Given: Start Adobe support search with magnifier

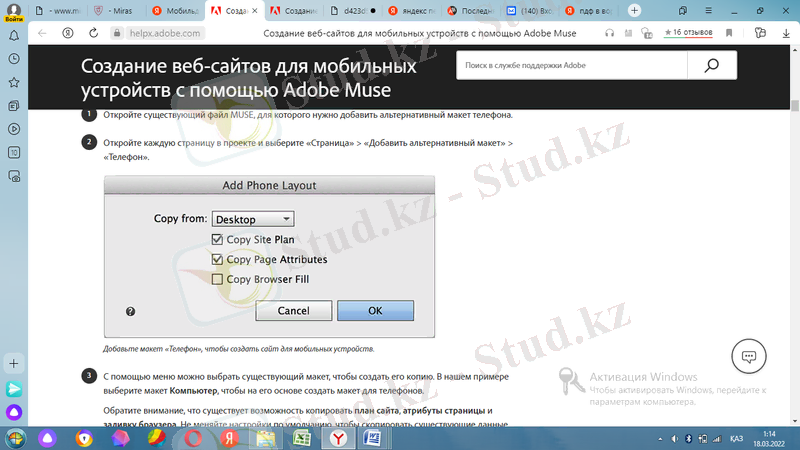Looking at the screenshot, I should [712, 65].
